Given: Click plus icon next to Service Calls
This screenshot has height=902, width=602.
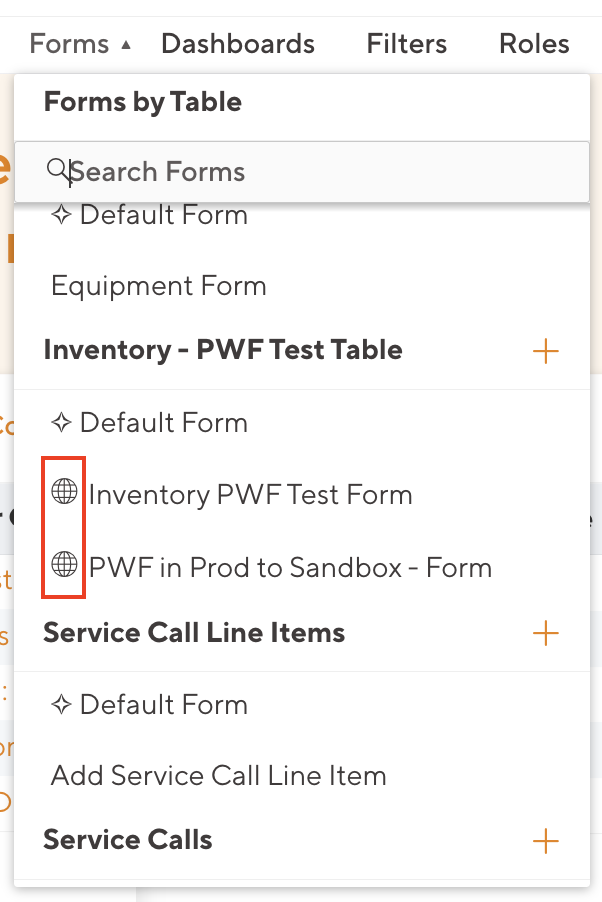Looking at the screenshot, I should coord(546,841).
